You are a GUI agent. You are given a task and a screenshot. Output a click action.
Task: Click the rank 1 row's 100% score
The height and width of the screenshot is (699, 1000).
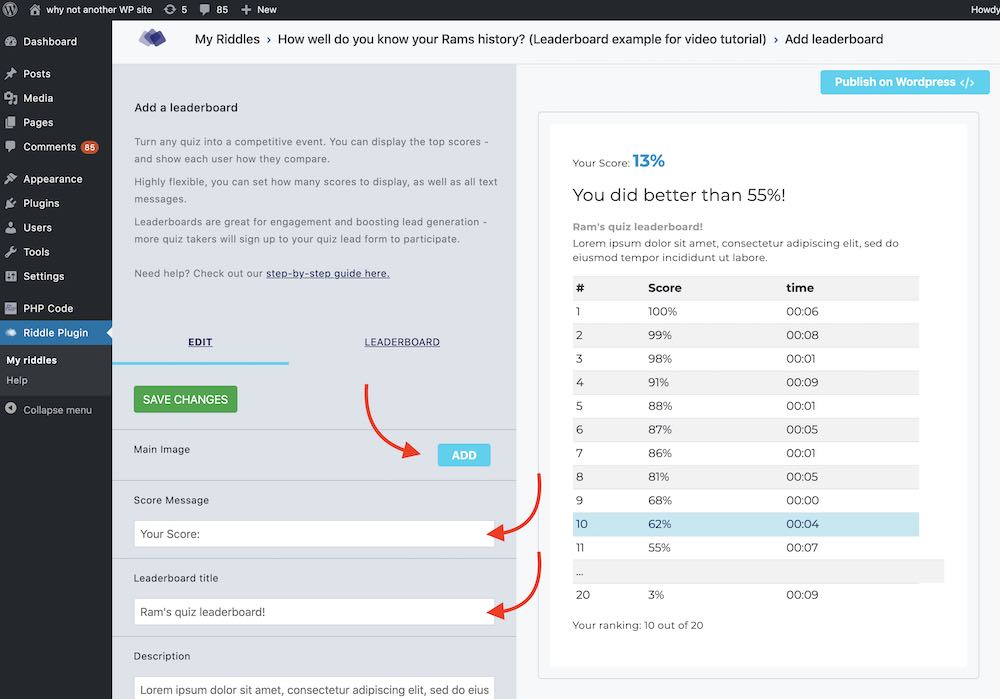pos(663,311)
